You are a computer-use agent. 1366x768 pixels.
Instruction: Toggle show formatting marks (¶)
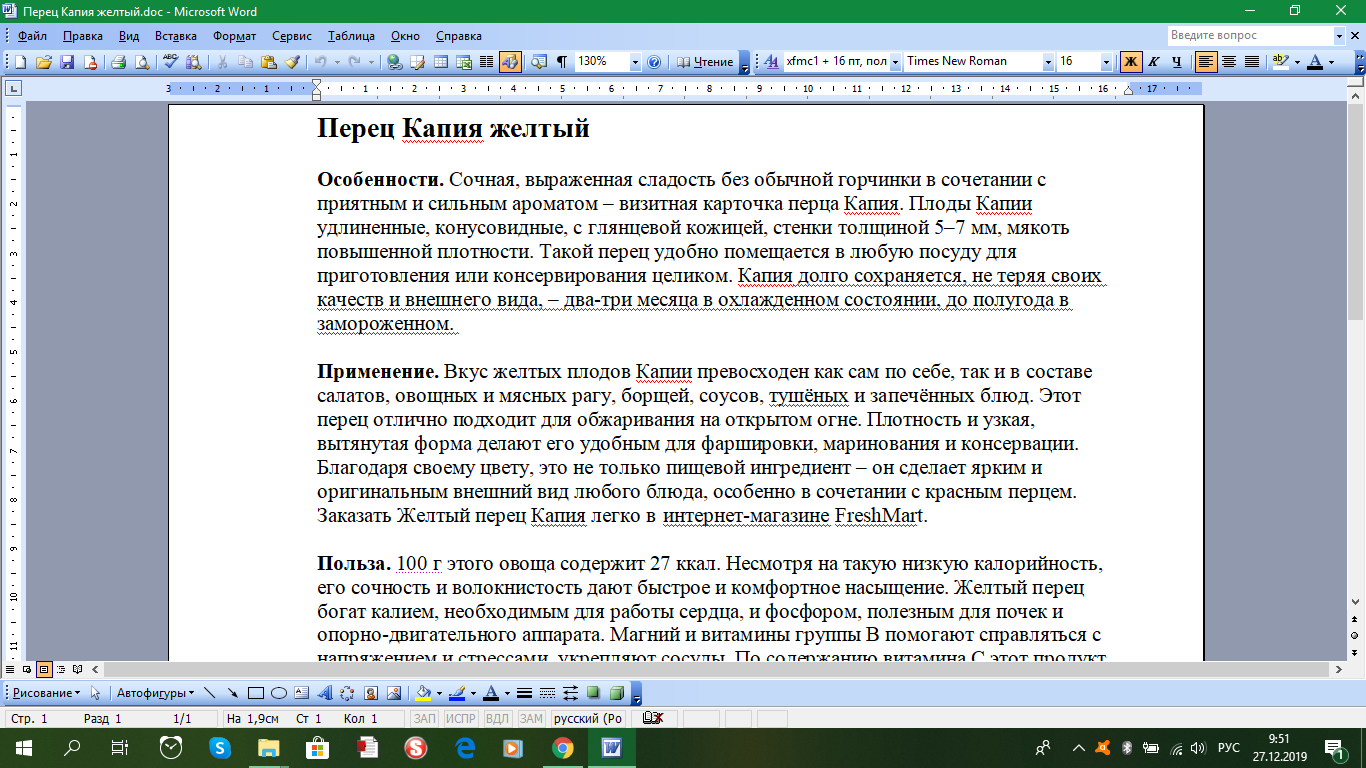[x=562, y=61]
